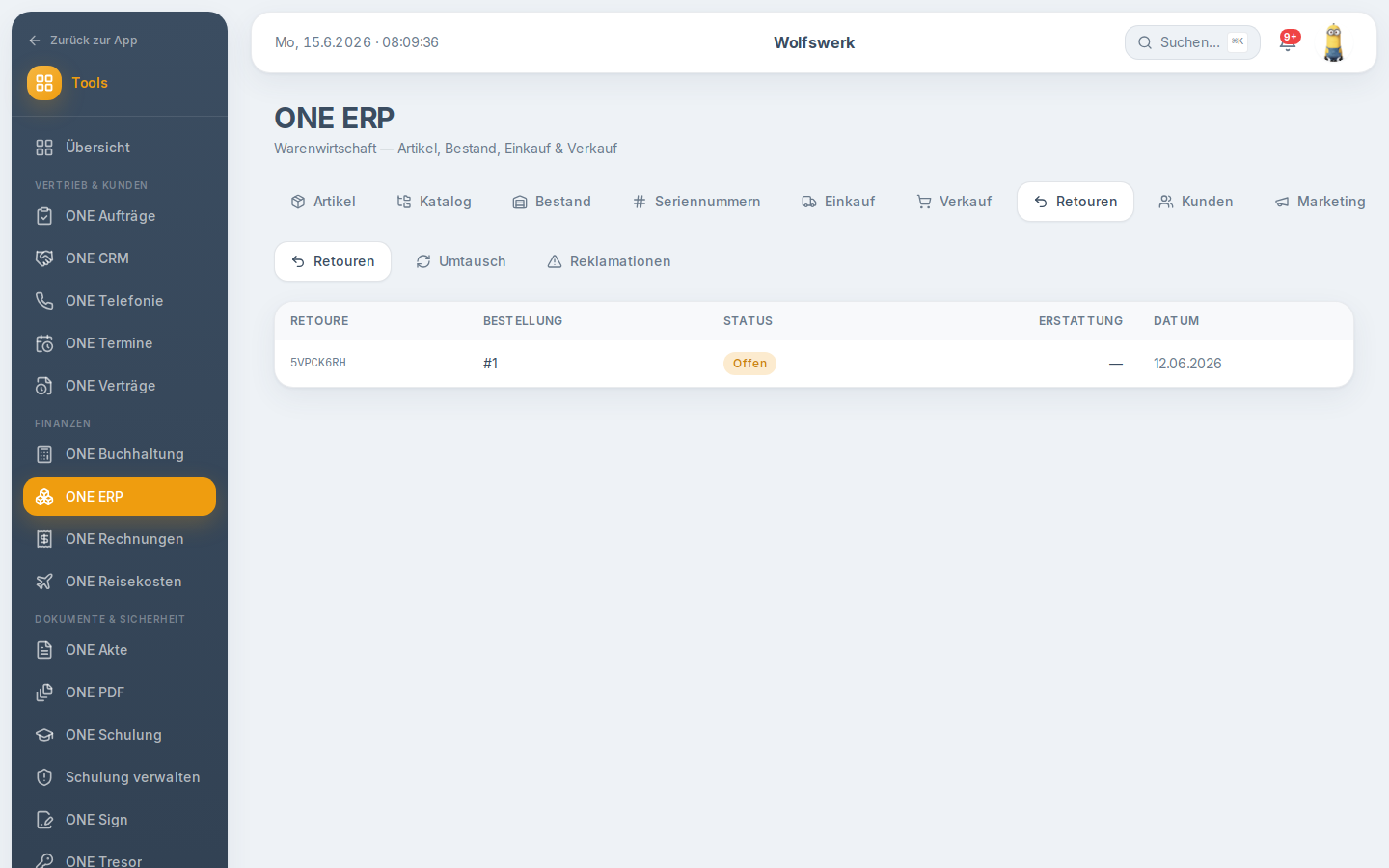
Task: Open the Tools grid icon
Action: coord(44,83)
